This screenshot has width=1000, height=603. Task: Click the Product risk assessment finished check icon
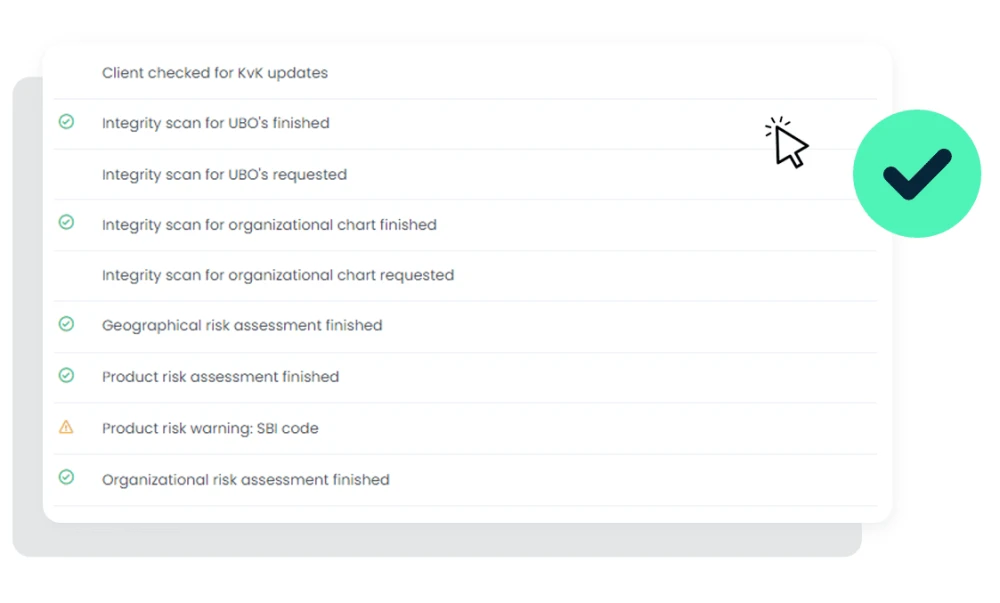(66, 375)
